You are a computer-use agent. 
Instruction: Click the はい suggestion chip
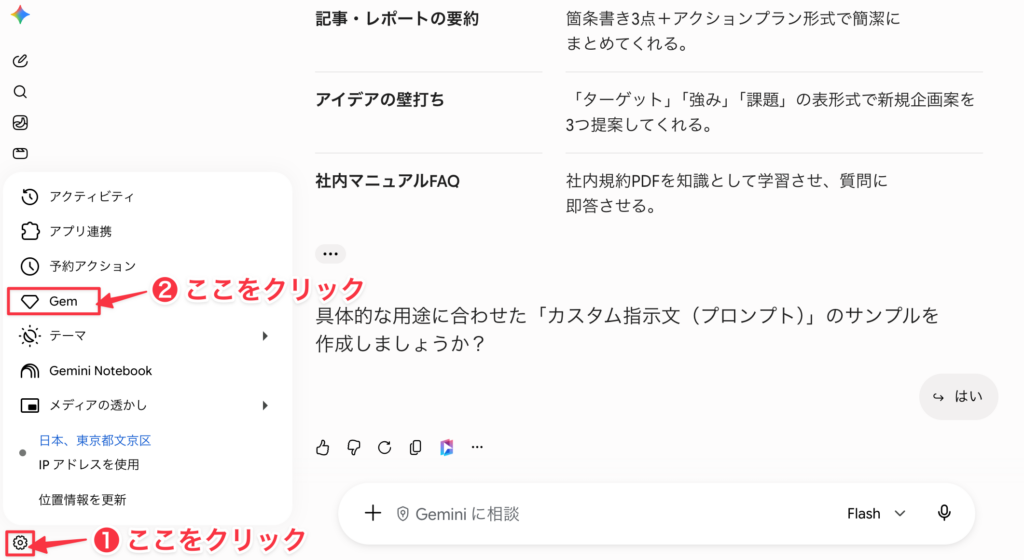958,397
